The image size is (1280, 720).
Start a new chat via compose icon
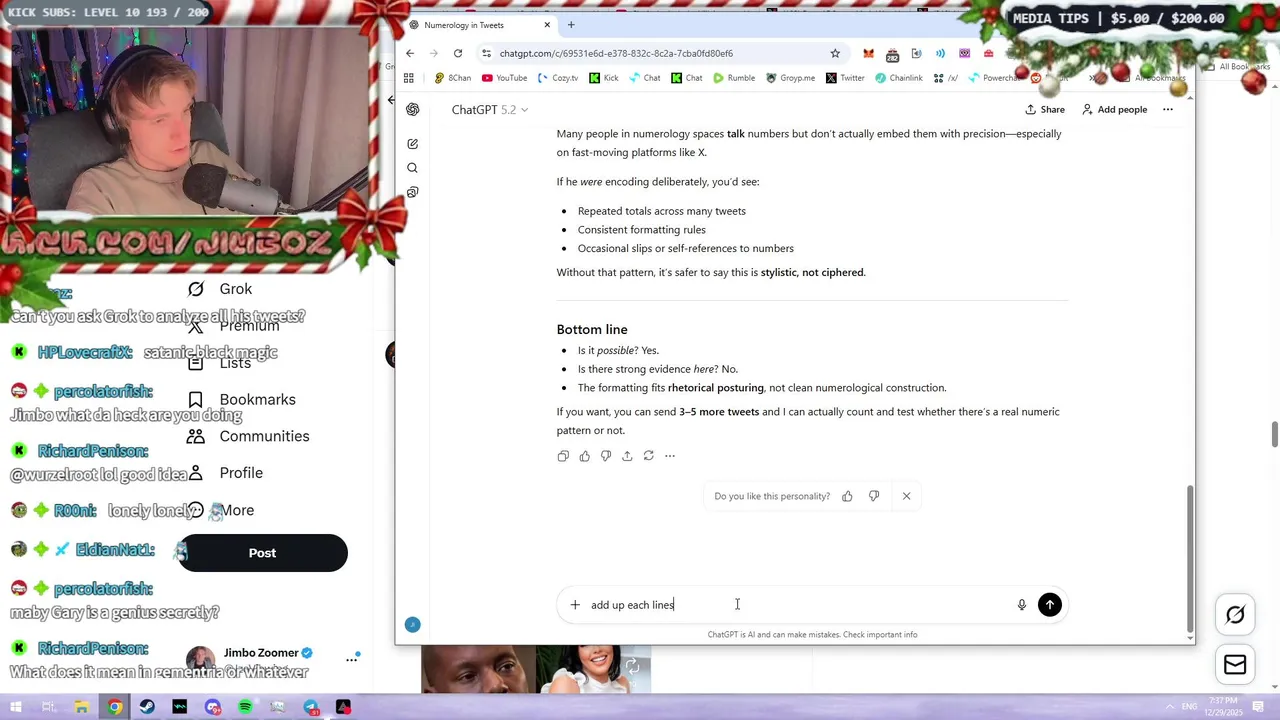(x=412, y=144)
